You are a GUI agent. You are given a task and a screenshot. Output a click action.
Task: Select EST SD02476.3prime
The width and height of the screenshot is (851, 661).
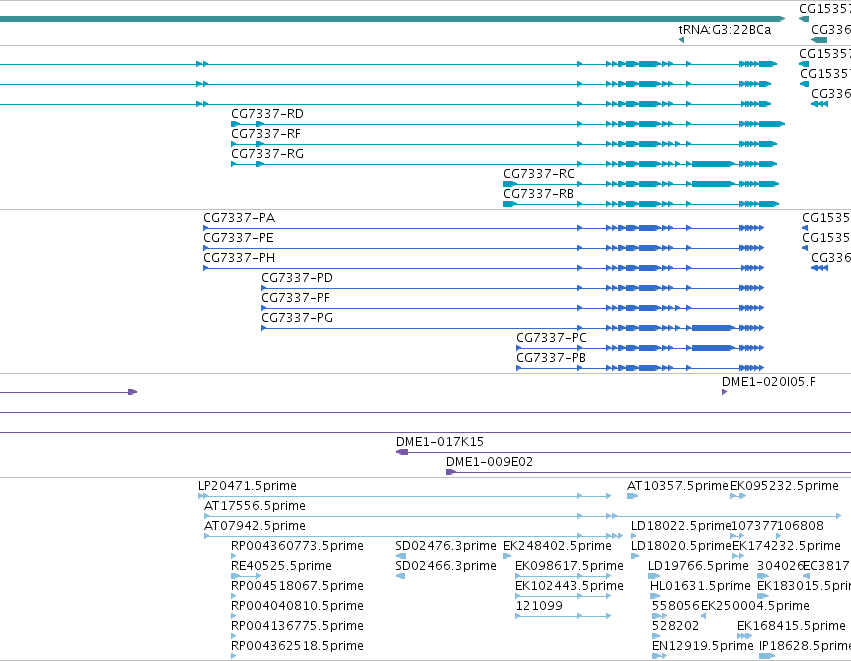[446, 546]
